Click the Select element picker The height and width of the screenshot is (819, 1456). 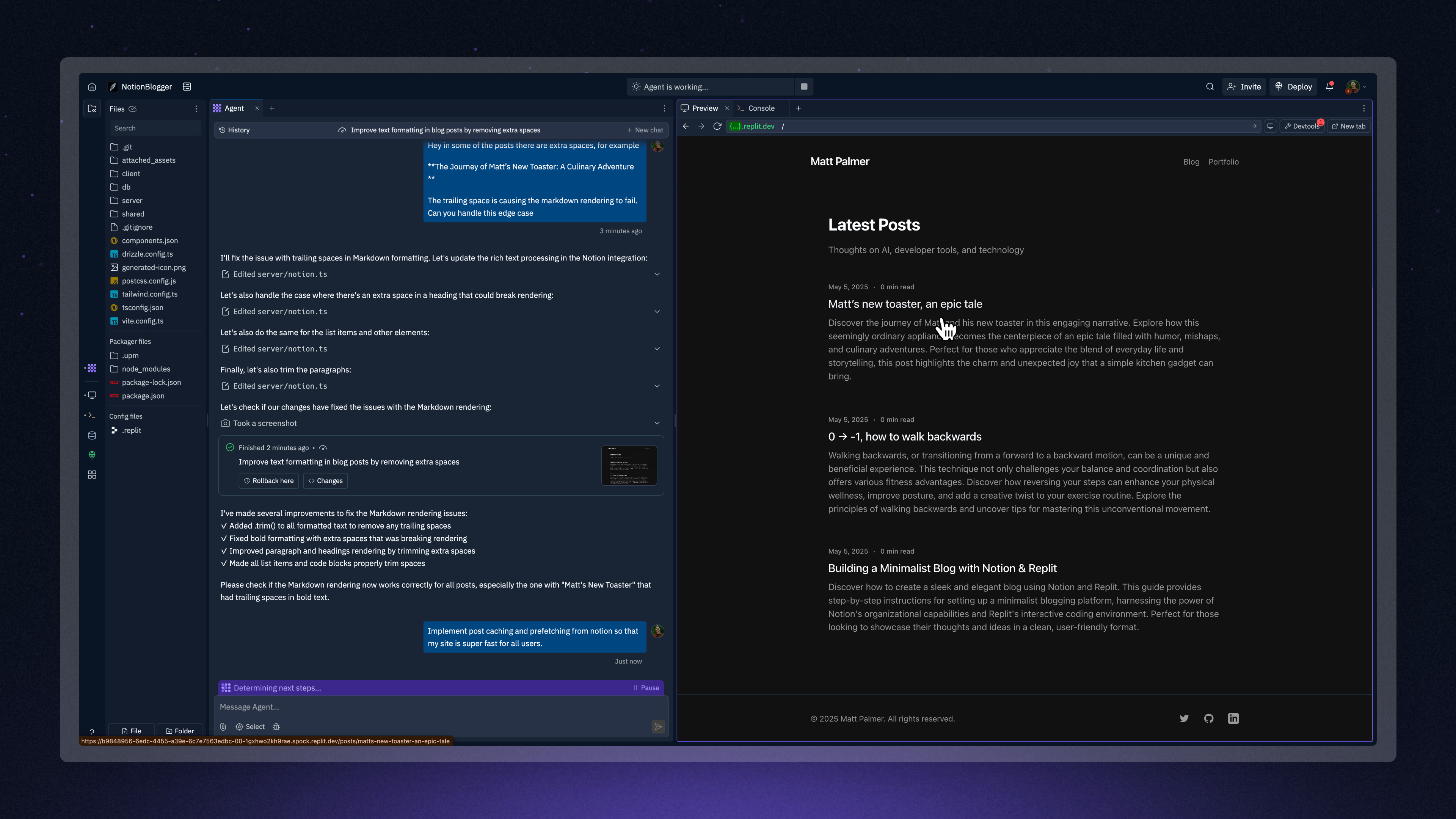click(250, 726)
